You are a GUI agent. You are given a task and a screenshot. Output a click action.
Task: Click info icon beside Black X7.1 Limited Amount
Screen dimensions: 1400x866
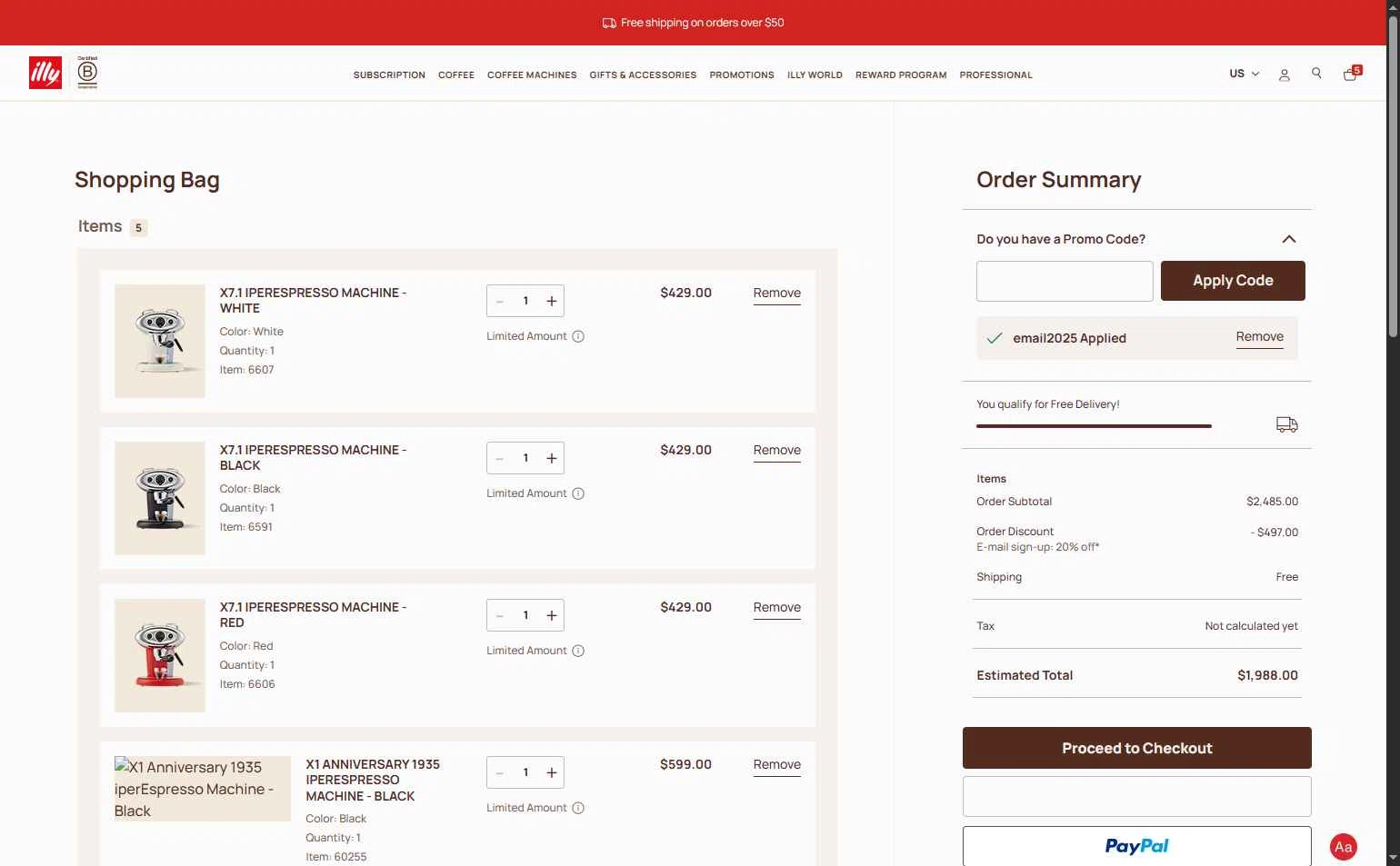click(x=578, y=493)
